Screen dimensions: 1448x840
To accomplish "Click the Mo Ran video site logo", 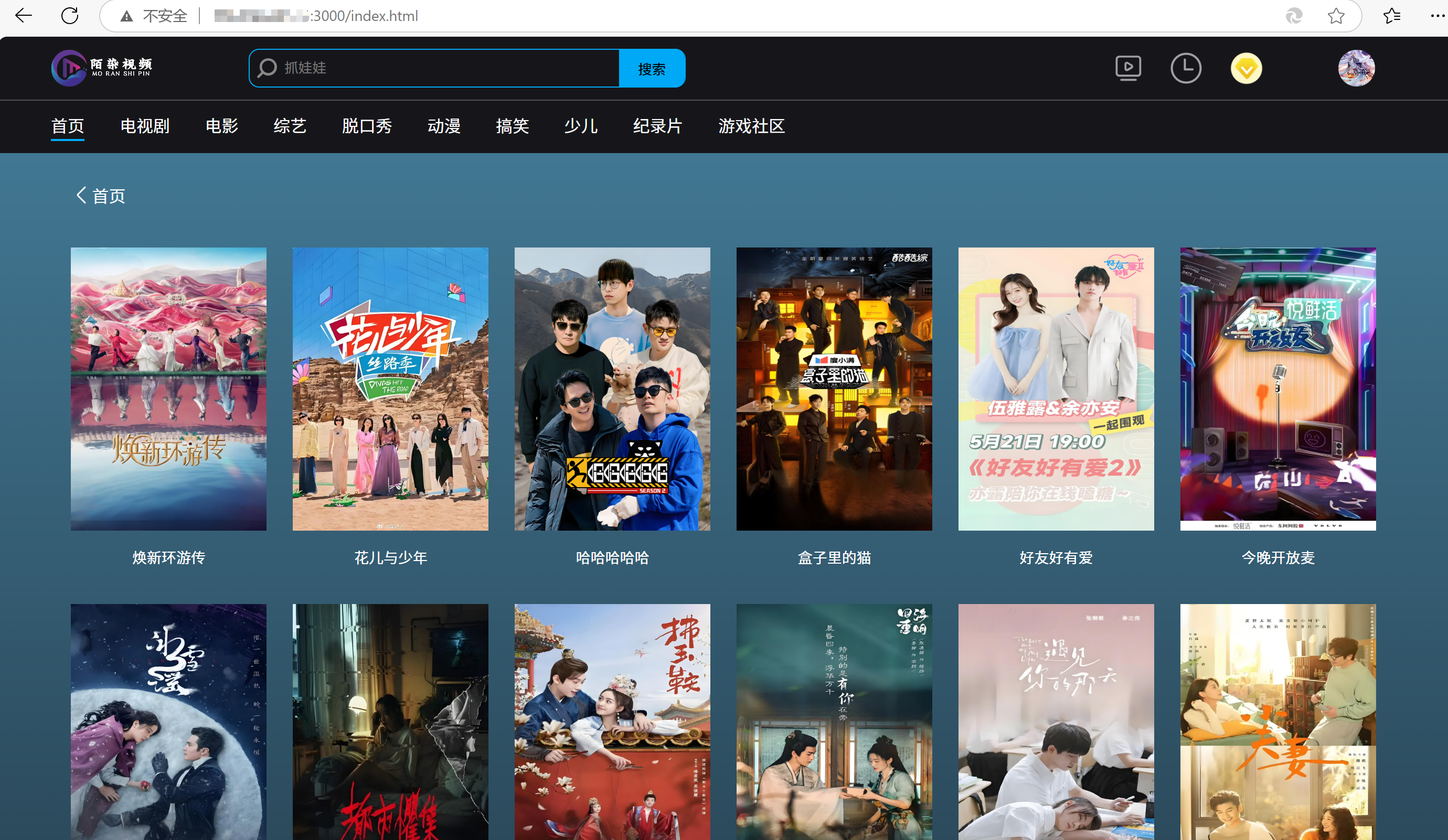I will (x=102, y=68).
